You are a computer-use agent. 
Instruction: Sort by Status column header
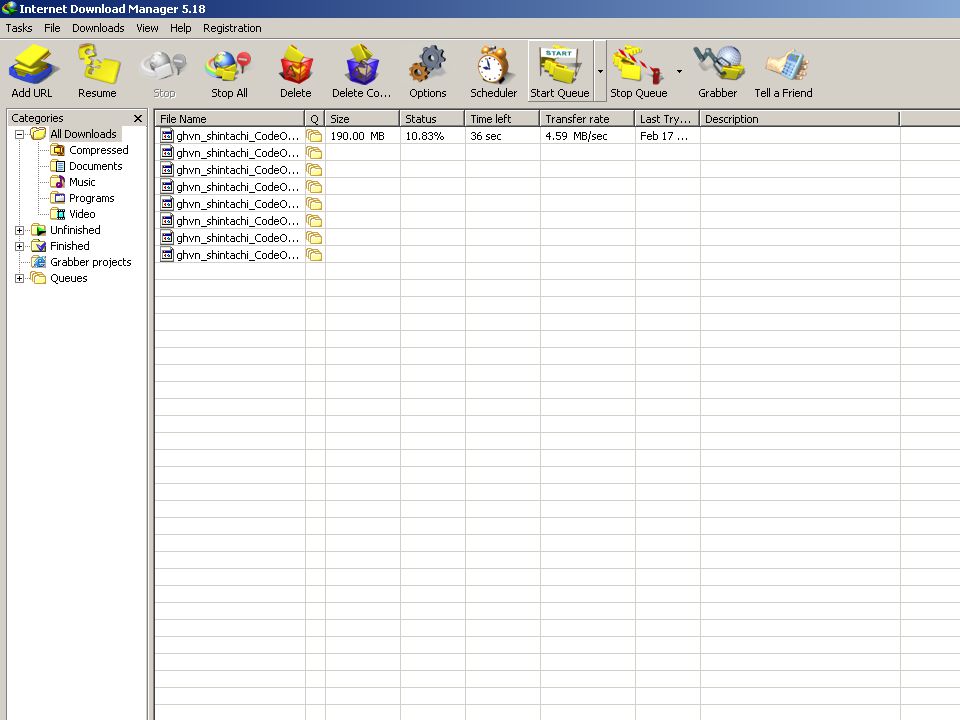(432, 119)
